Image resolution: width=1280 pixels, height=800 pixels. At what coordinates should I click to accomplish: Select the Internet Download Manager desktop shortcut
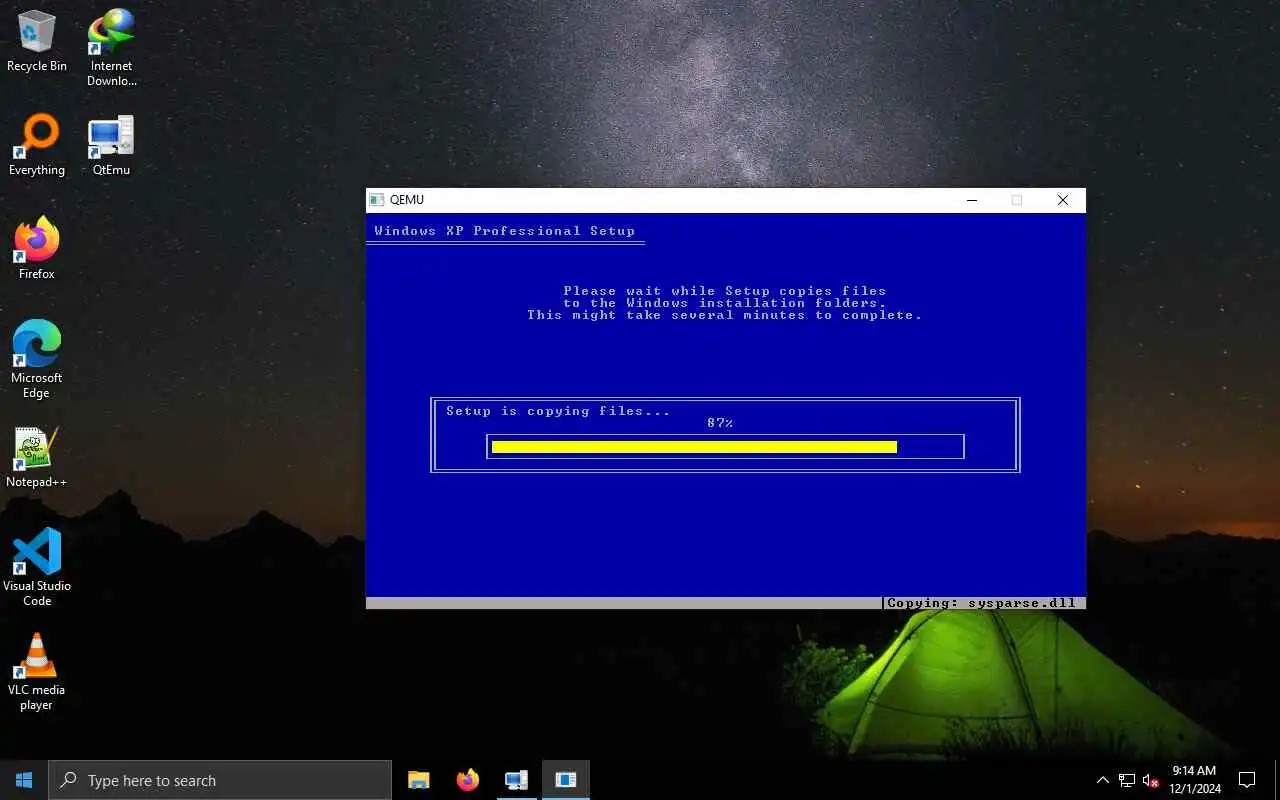click(111, 47)
